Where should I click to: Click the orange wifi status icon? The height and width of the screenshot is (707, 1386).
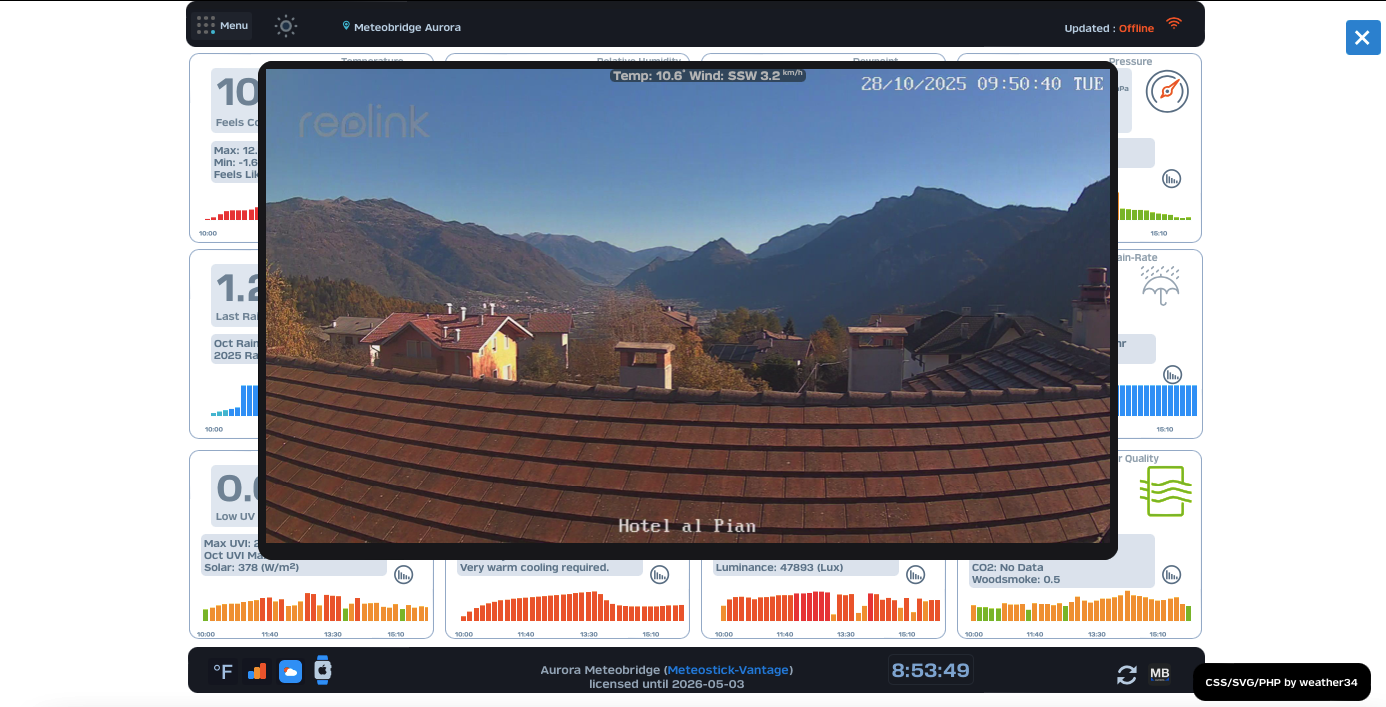click(x=1174, y=24)
